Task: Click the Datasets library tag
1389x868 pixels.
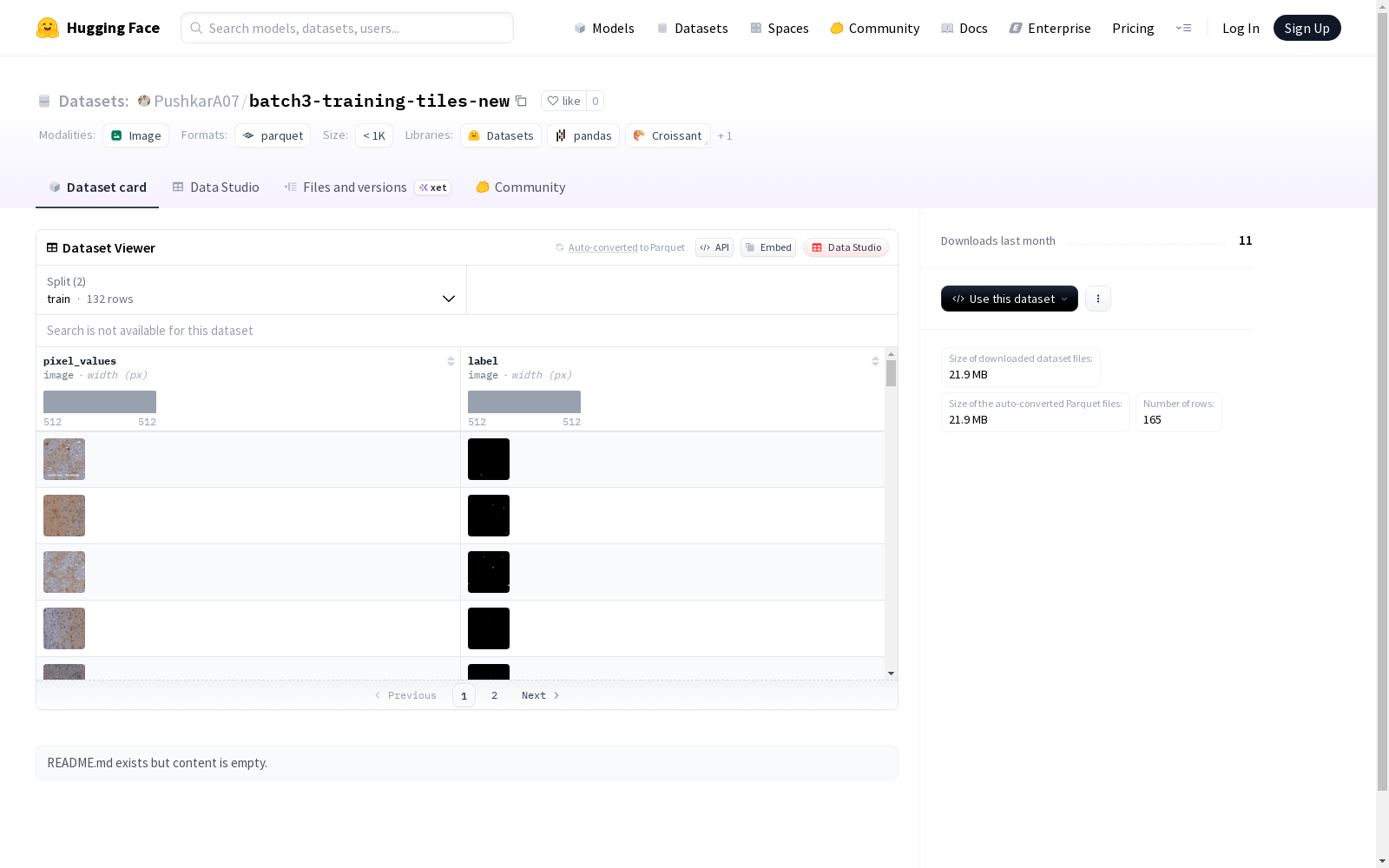Action: [x=501, y=135]
